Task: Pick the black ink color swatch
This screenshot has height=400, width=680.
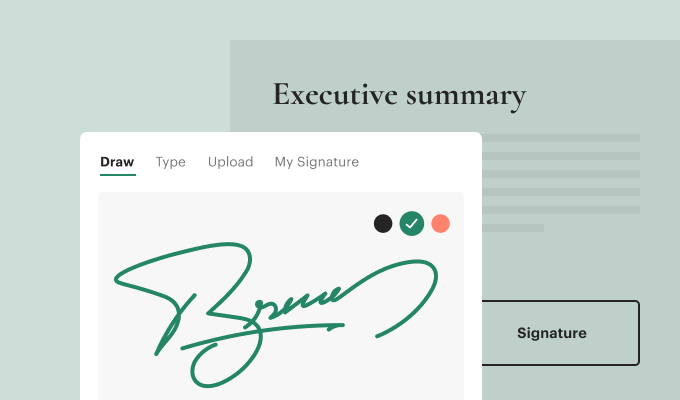Action: point(383,224)
